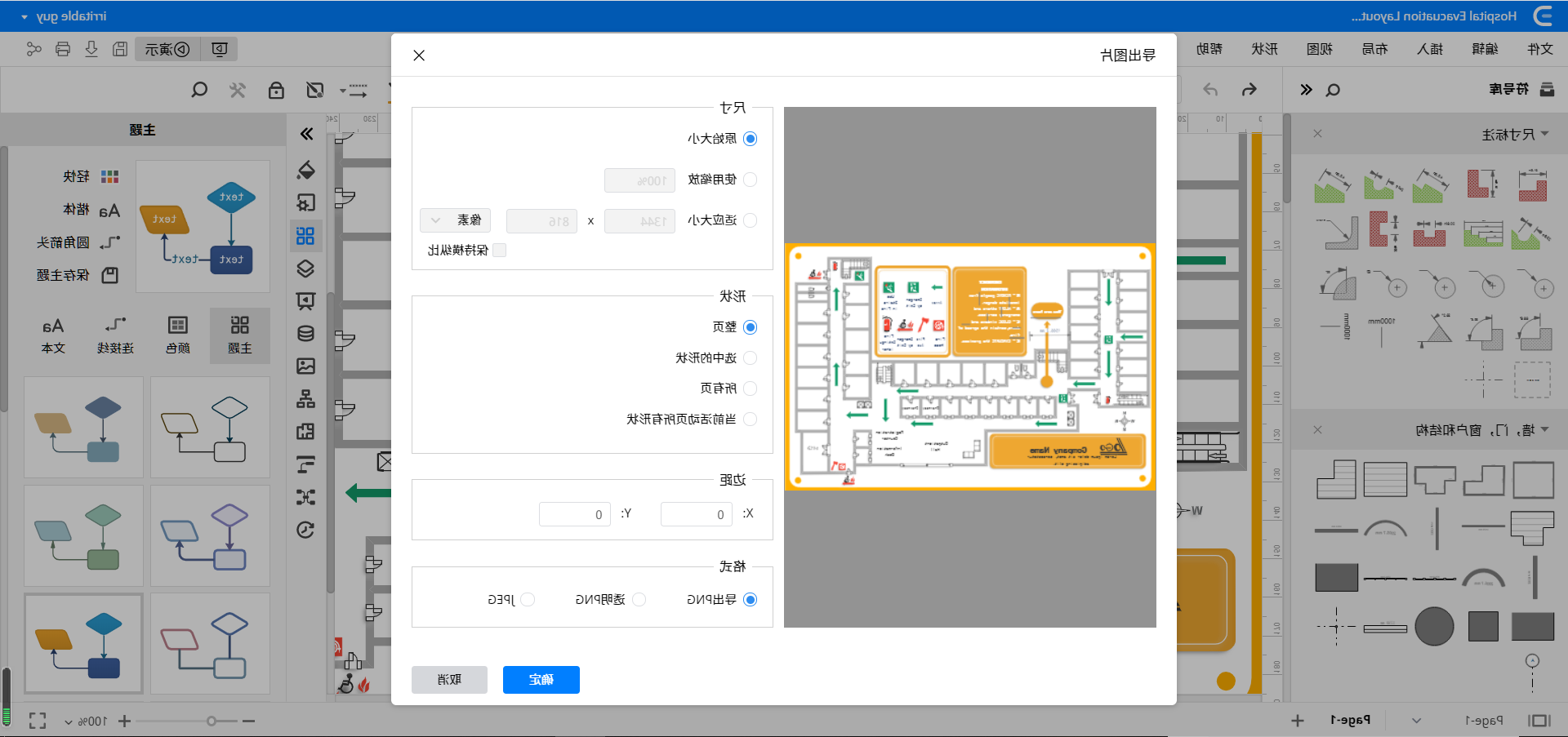Click the 圆角箭头 connector style option
1568x737 pixels.
coord(78,242)
